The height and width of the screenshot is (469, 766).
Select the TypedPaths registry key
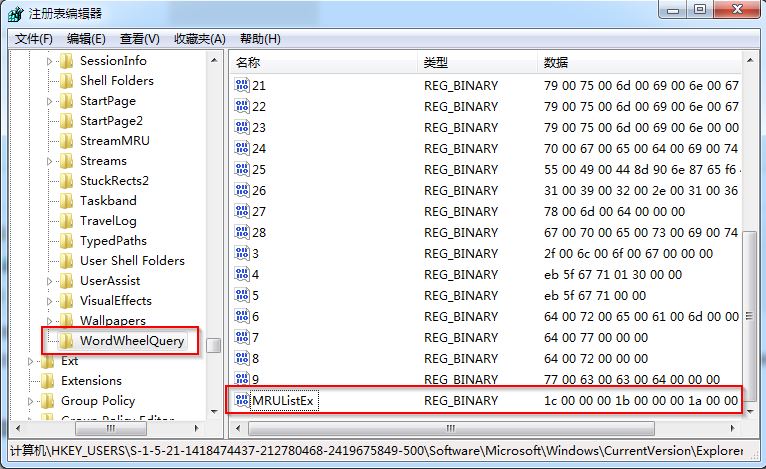tap(113, 241)
